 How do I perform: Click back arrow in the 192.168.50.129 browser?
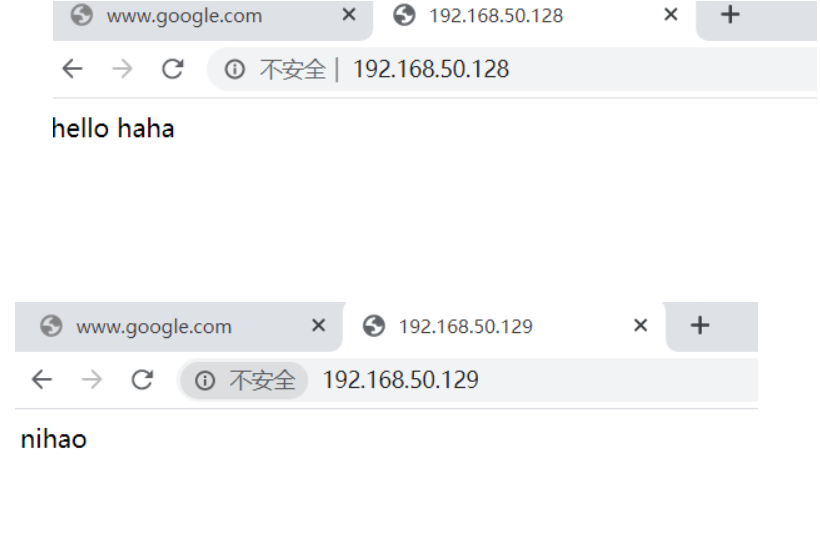(x=42, y=379)
